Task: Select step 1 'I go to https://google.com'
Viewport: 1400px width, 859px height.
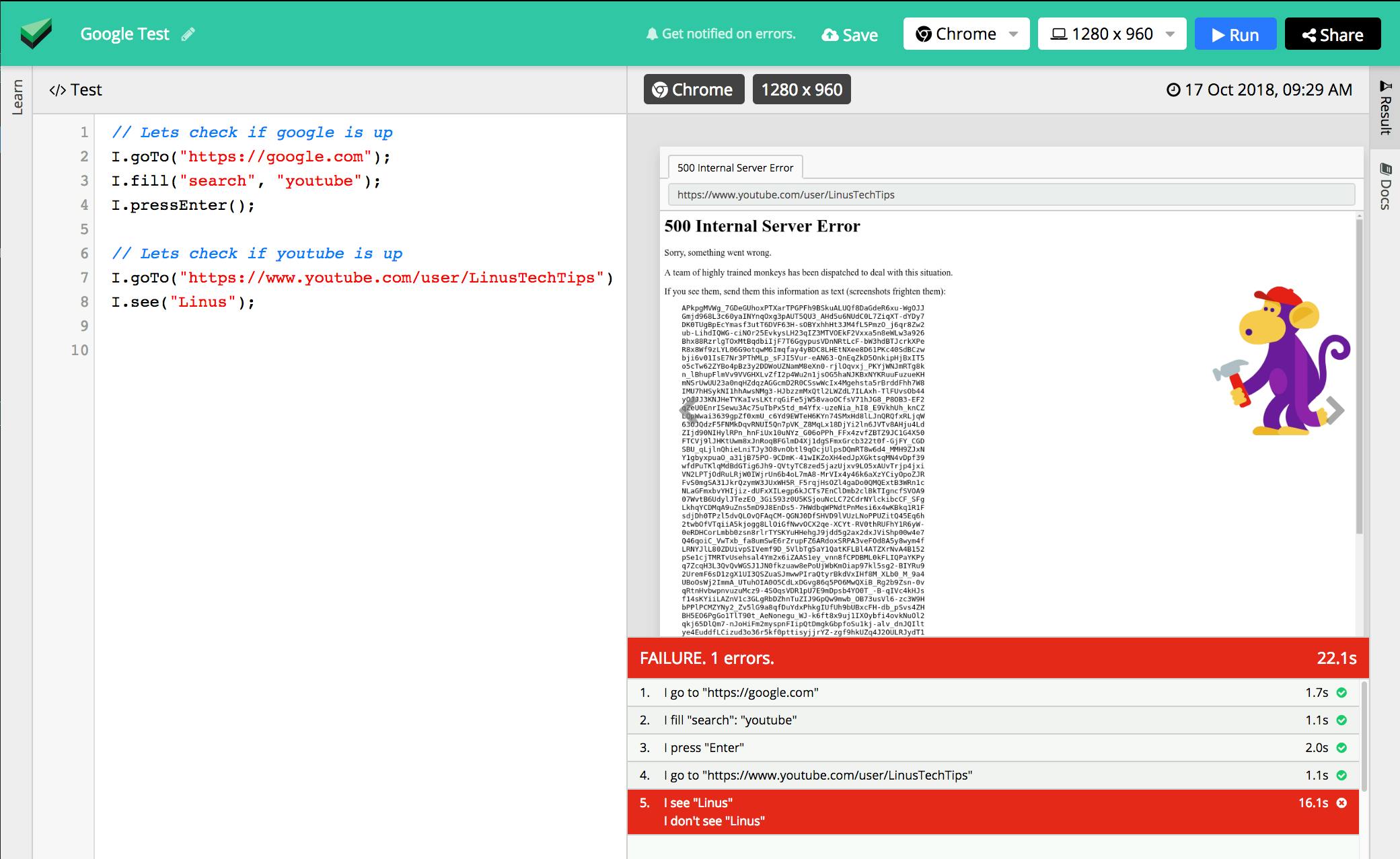Action: pos(993,693)
